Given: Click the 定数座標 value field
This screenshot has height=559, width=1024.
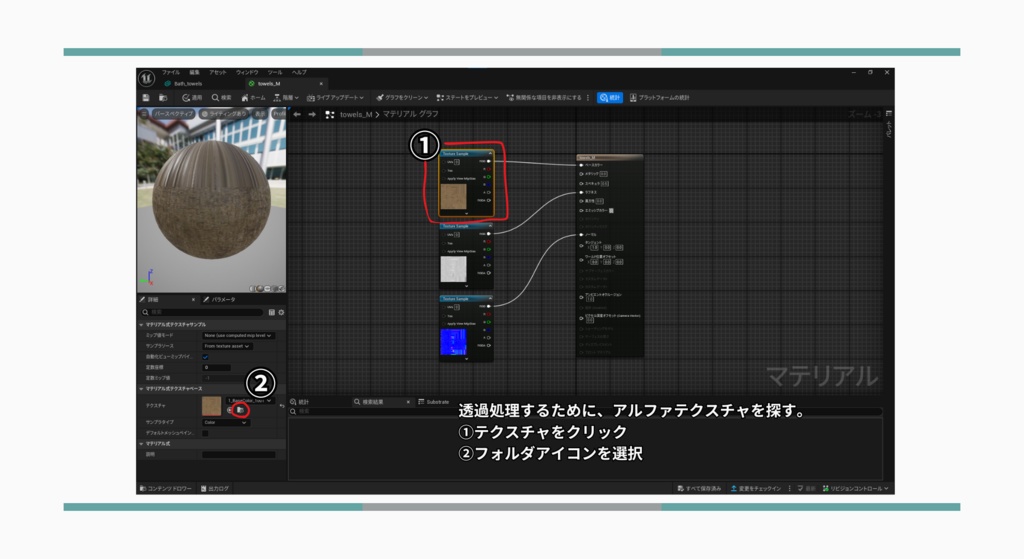Looking at the screenshot, I should (216, 368).
